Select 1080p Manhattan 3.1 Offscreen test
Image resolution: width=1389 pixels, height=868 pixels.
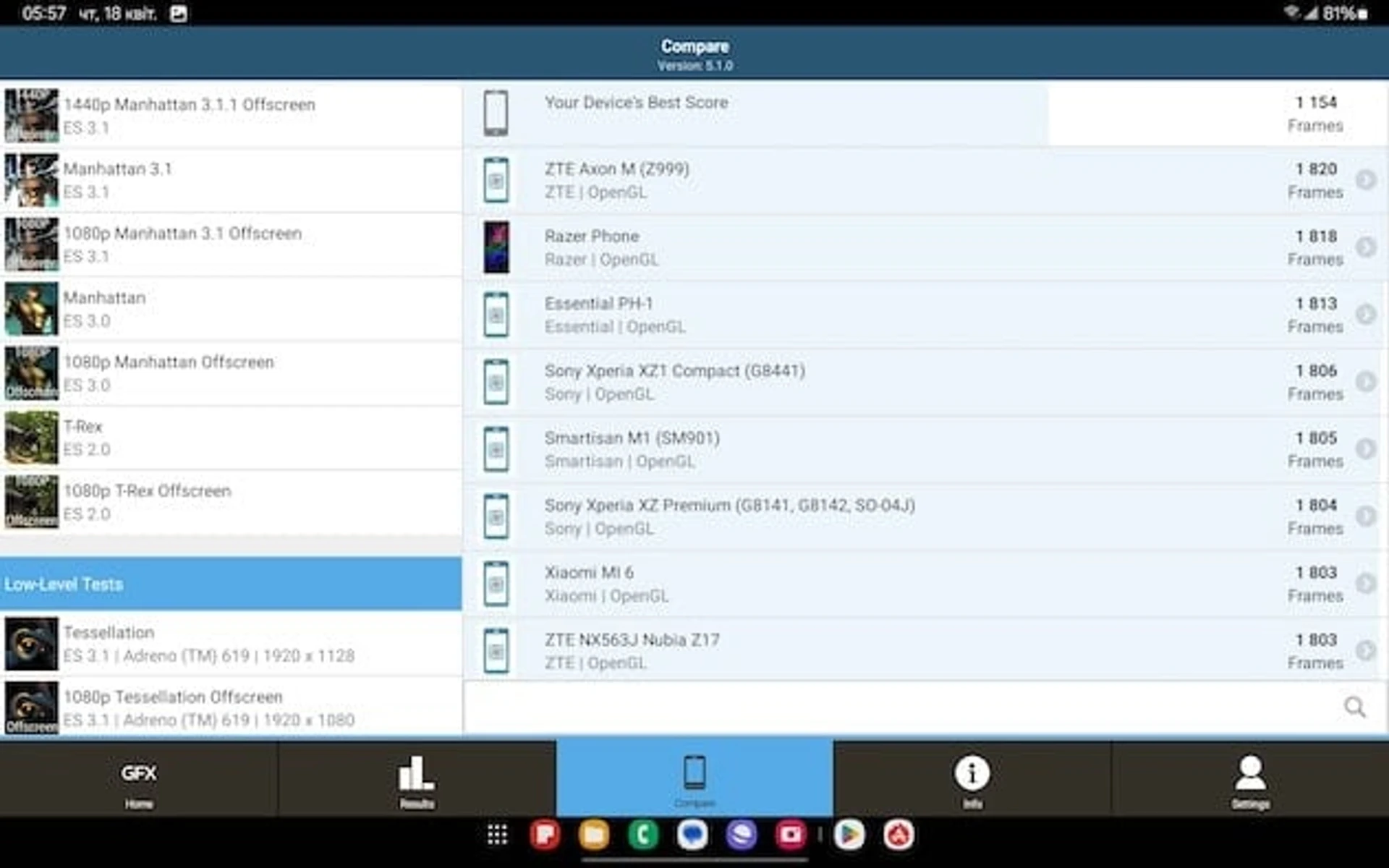click(x=231, y=244)
